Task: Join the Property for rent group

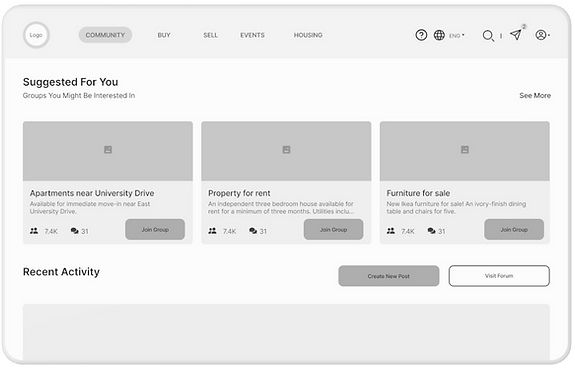Action: tap(333, 230)
